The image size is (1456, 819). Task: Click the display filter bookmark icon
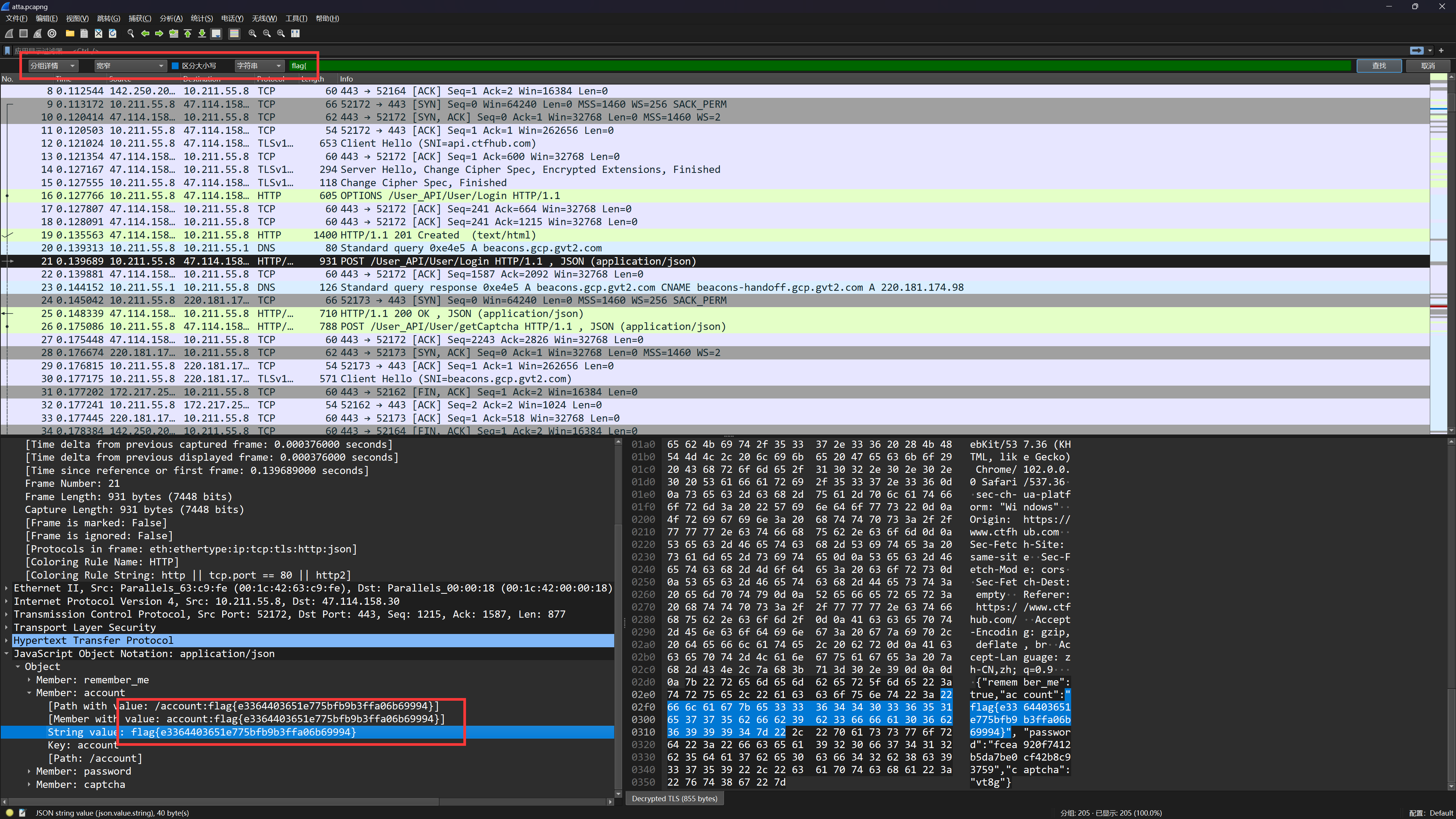pos(7,50)
